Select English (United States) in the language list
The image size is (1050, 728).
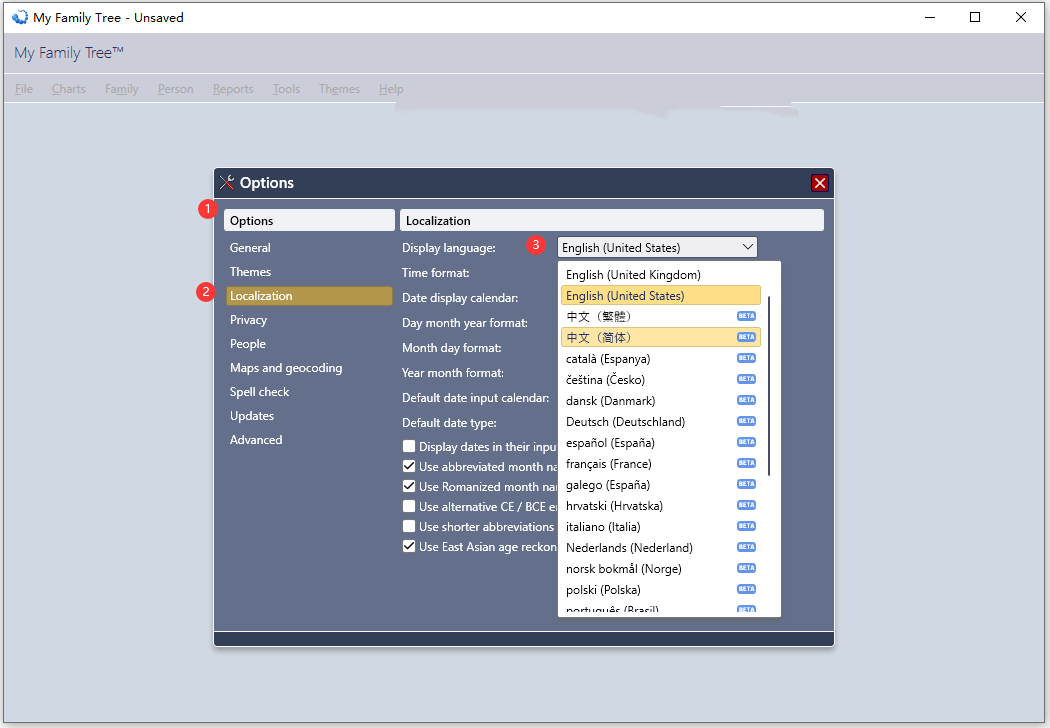click(x=660, y=295)
